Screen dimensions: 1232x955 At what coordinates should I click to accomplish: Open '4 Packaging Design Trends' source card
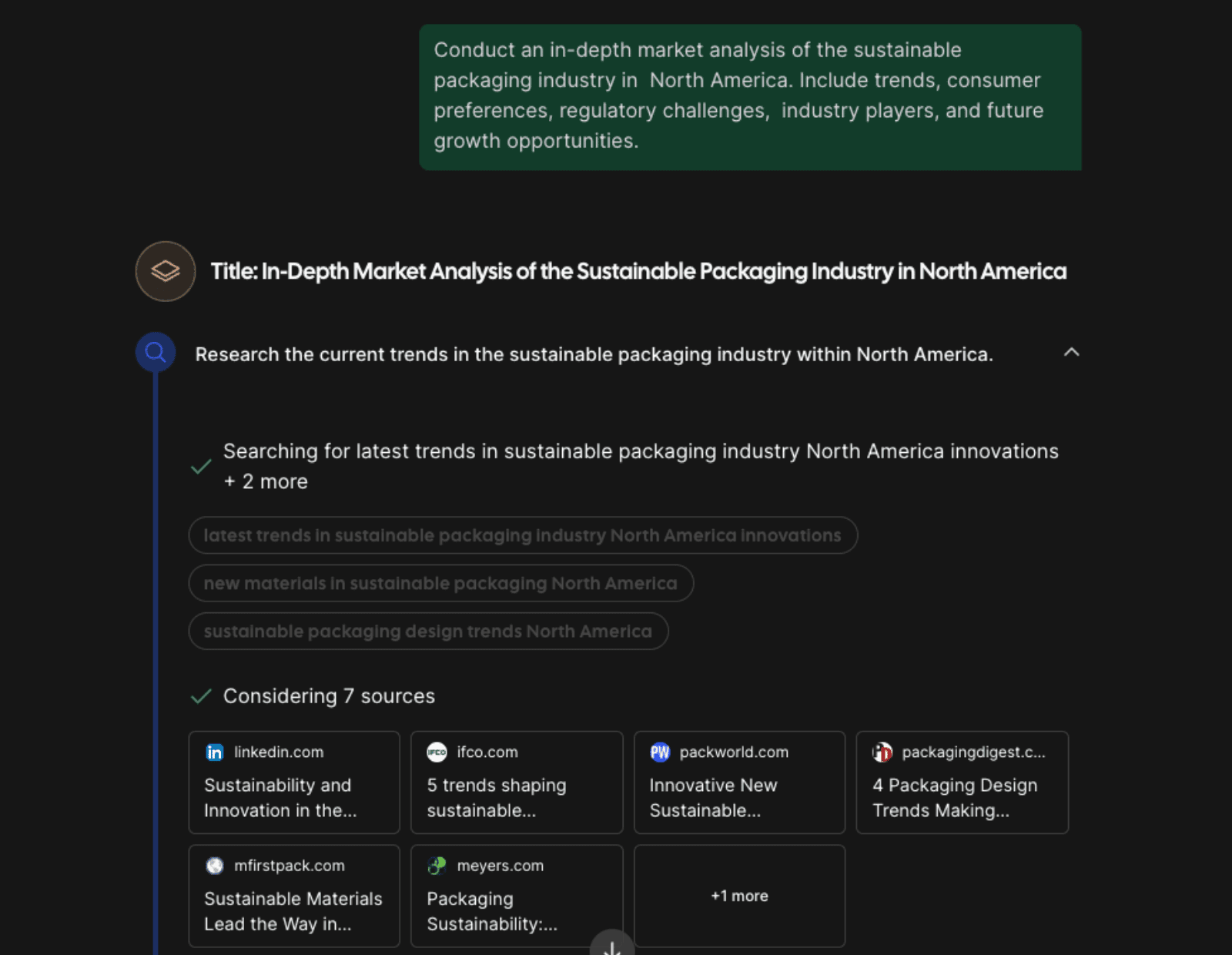coord(962,782)
